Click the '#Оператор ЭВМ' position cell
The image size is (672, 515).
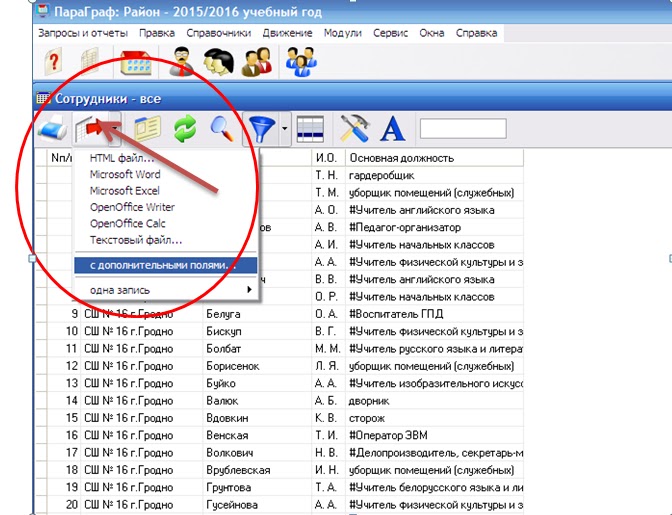(x=434, y=435)
